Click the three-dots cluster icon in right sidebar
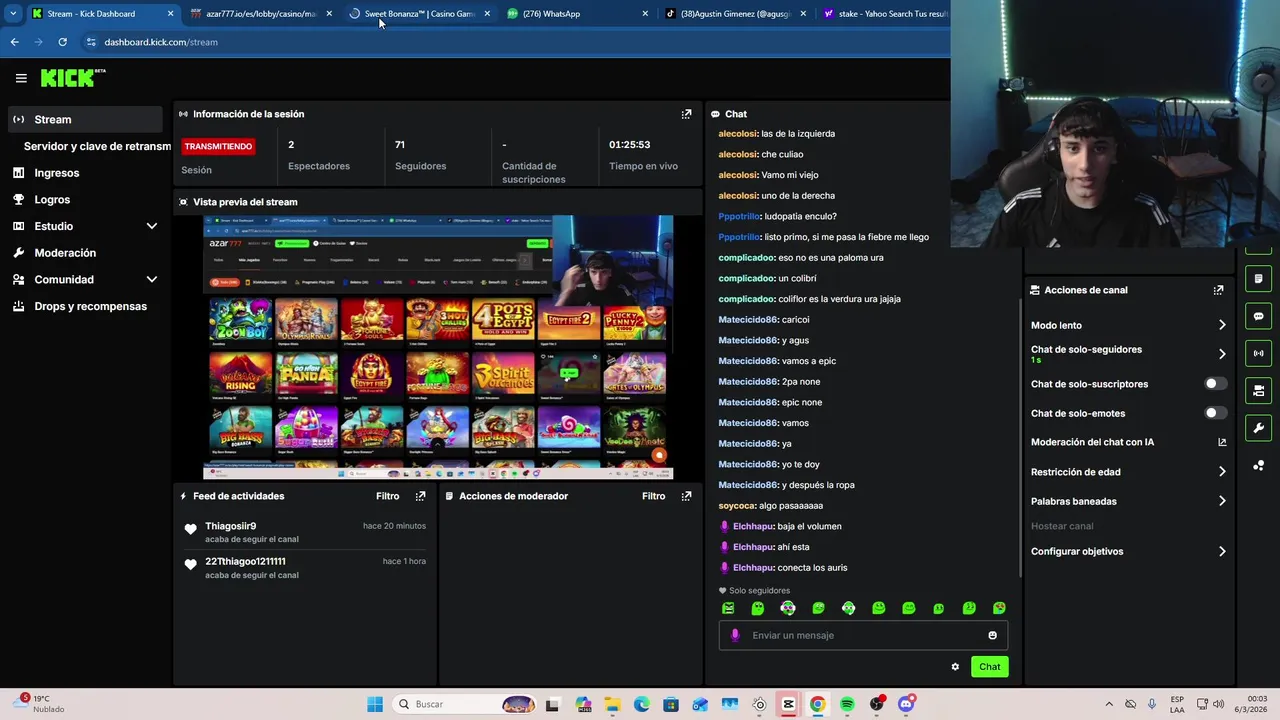This screenshot has height=720, width=1280. (1258, 466)
